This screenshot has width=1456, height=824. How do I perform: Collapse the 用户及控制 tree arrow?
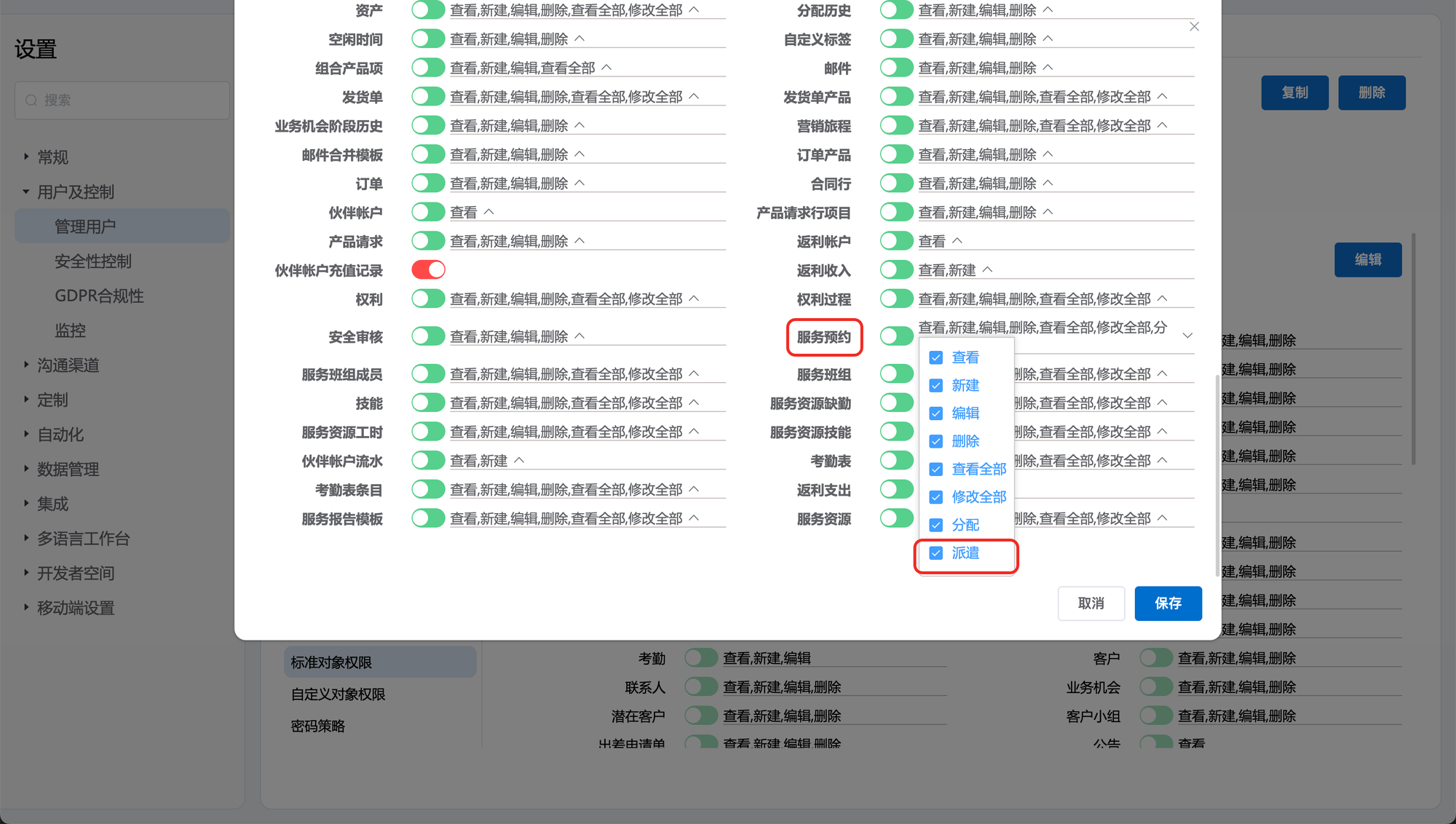coord(26,191)
